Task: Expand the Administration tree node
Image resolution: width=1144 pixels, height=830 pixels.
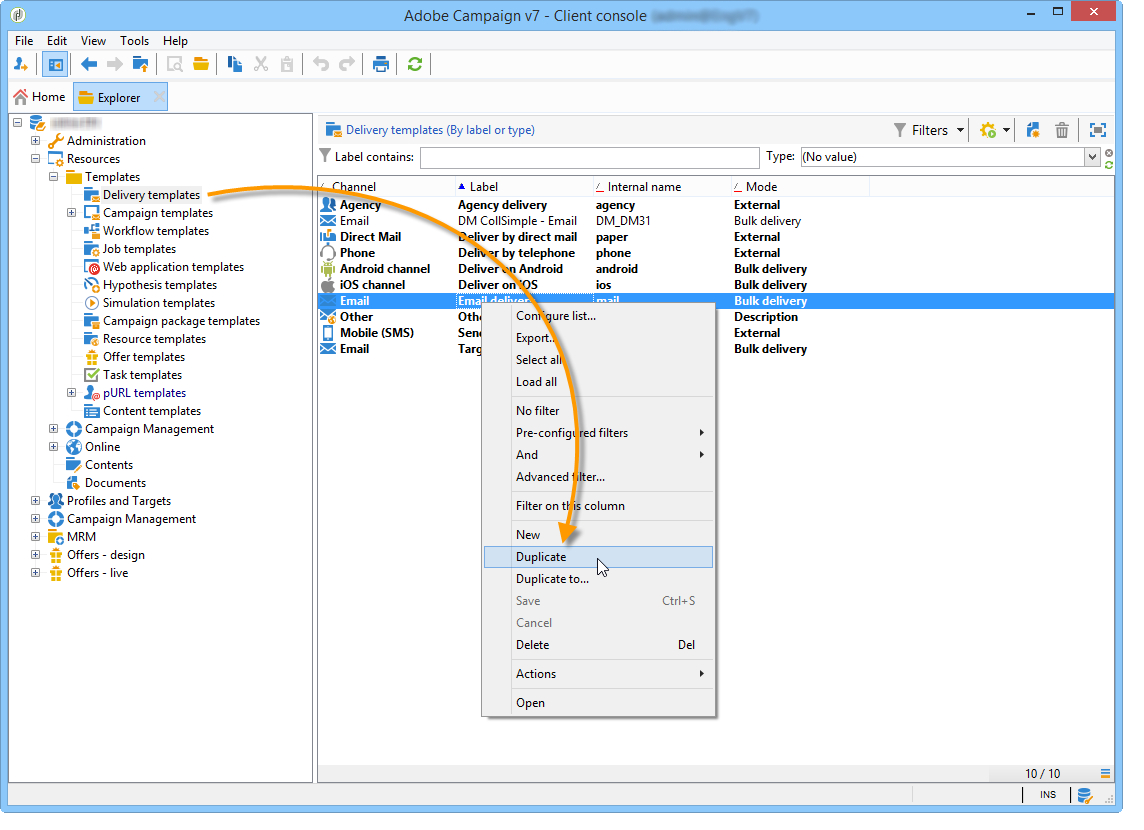Action: [36, 141]
